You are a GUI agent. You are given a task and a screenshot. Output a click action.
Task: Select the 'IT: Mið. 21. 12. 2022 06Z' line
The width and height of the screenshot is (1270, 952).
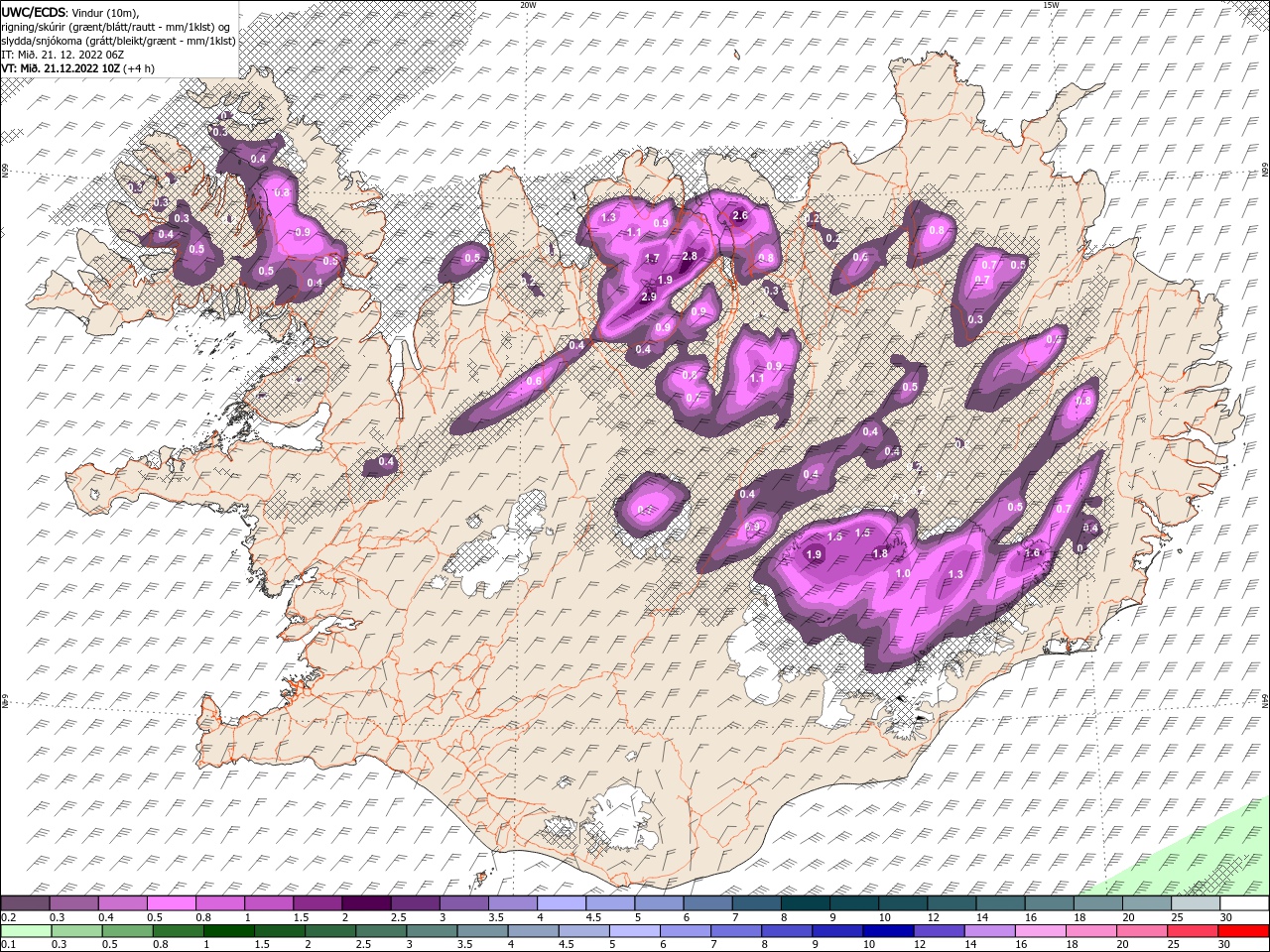(x=63, y=55)
